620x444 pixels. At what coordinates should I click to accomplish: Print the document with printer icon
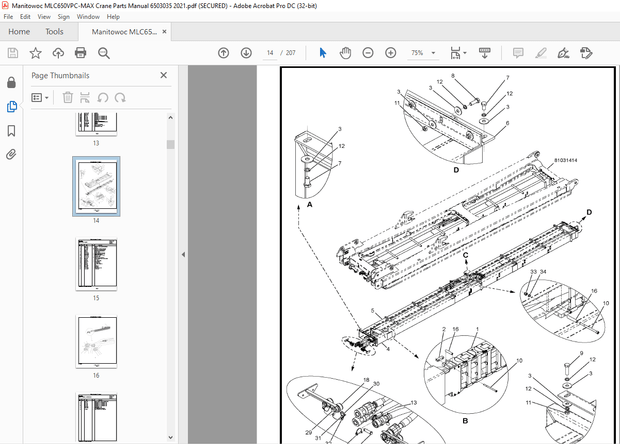[81, 53]
